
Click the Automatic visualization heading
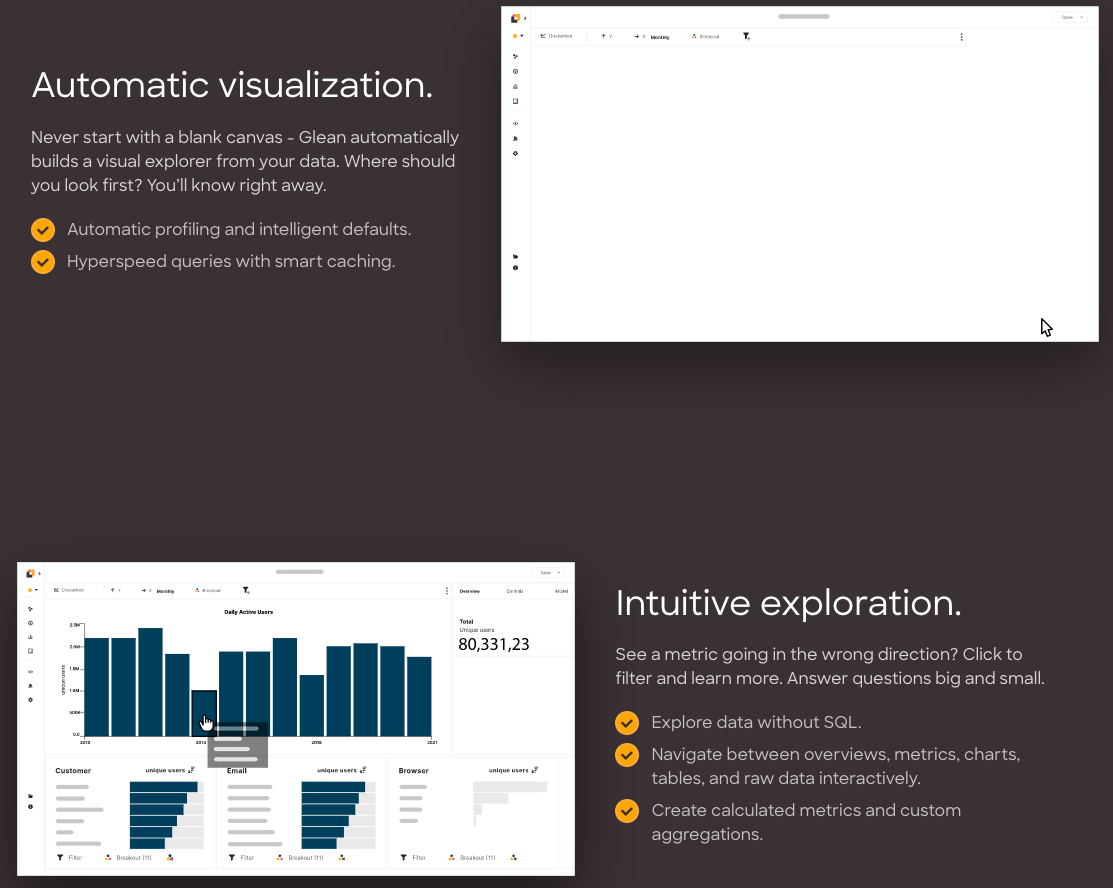(232, 85)
